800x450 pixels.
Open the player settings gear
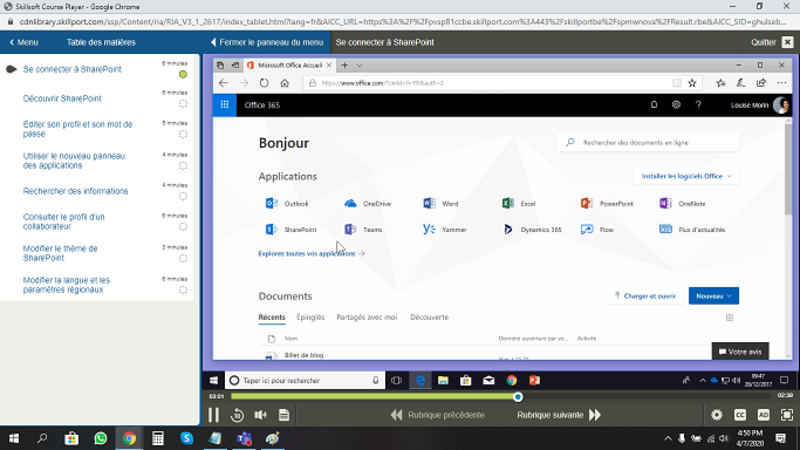pyautogui.click(x=717, y=415)
